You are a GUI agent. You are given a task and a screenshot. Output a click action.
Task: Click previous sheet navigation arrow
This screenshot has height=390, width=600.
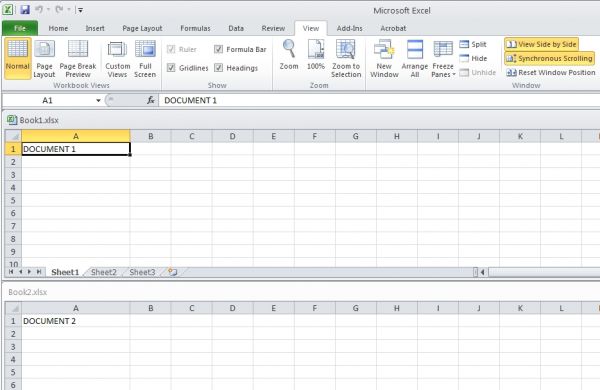click(20, 272)
